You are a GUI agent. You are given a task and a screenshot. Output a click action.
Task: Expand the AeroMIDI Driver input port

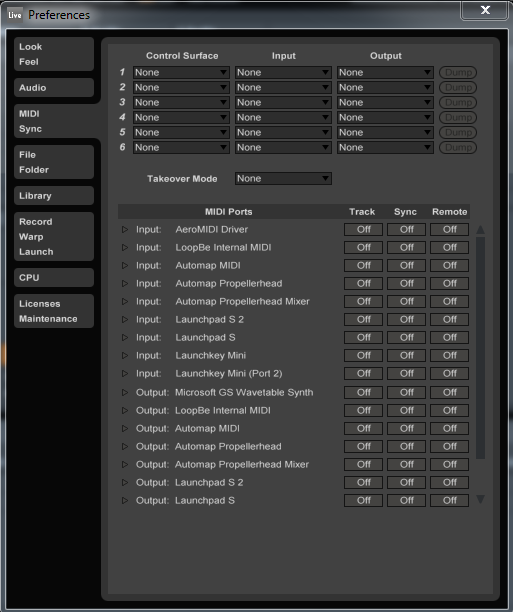tap(125, 230)
